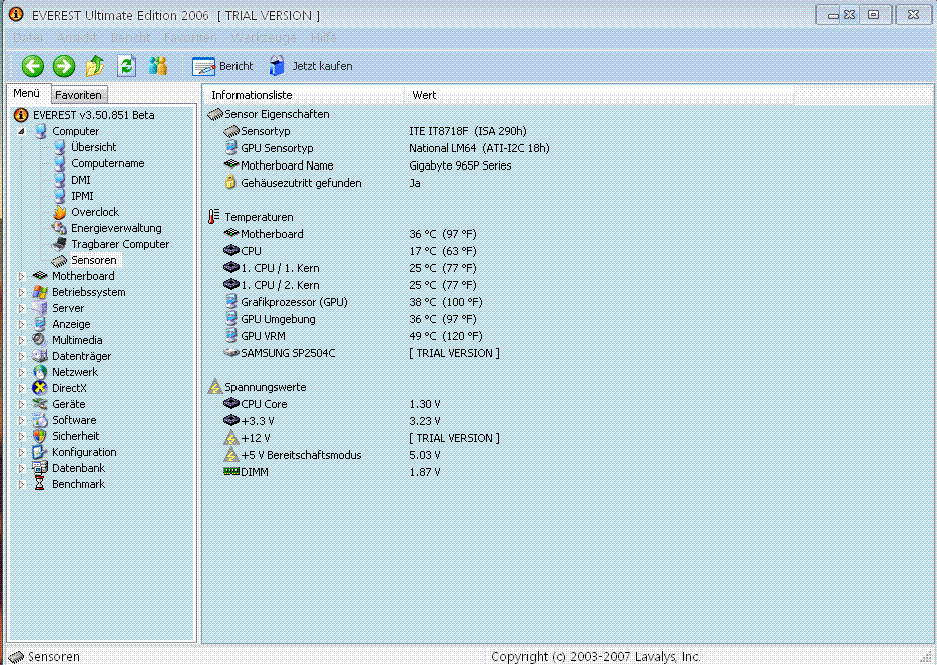
Task: Select the CPU Core voltage row
Action: click(332, 404)
